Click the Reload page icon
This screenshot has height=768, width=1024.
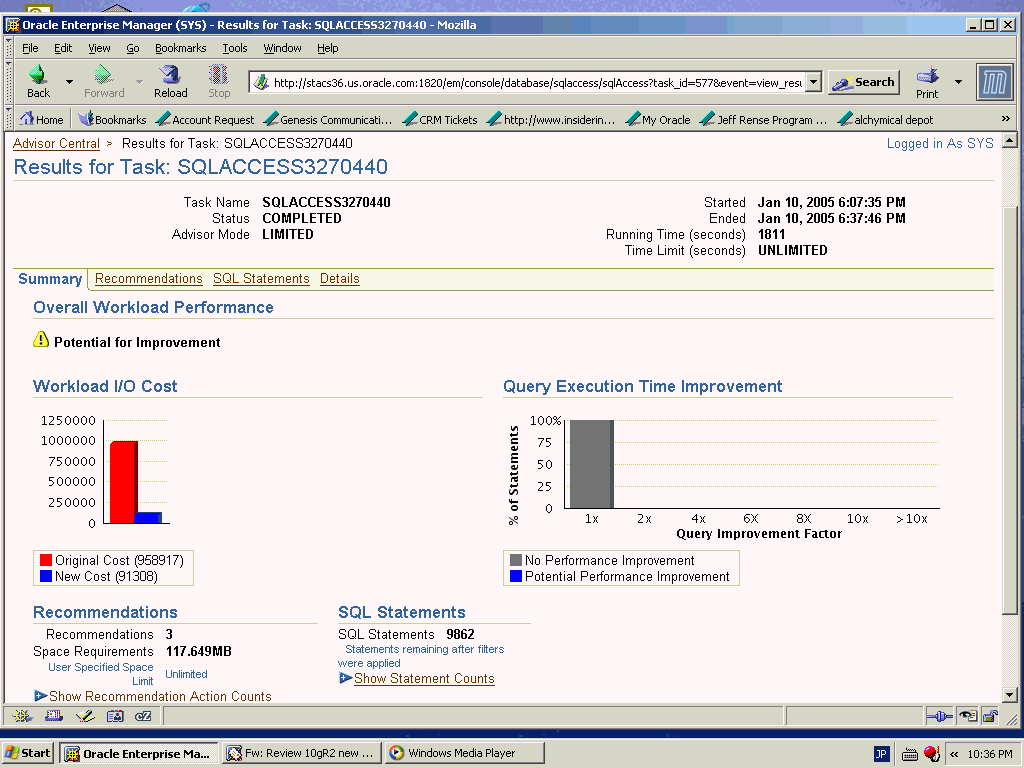170,81
